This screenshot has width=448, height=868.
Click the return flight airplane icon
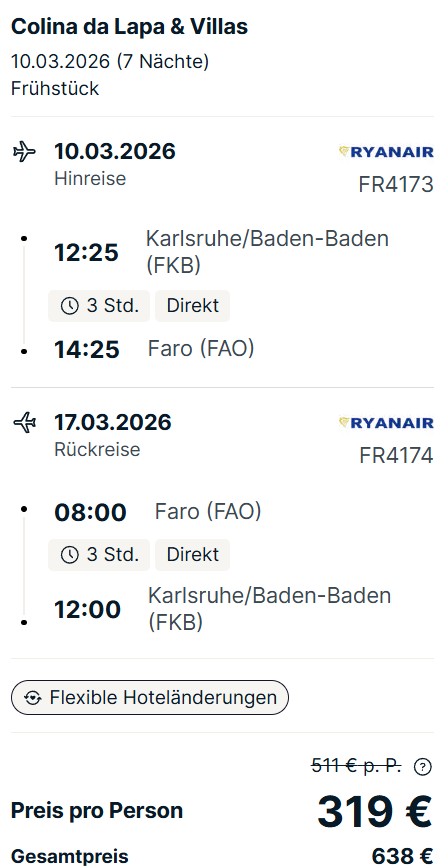tap(24, 422)
